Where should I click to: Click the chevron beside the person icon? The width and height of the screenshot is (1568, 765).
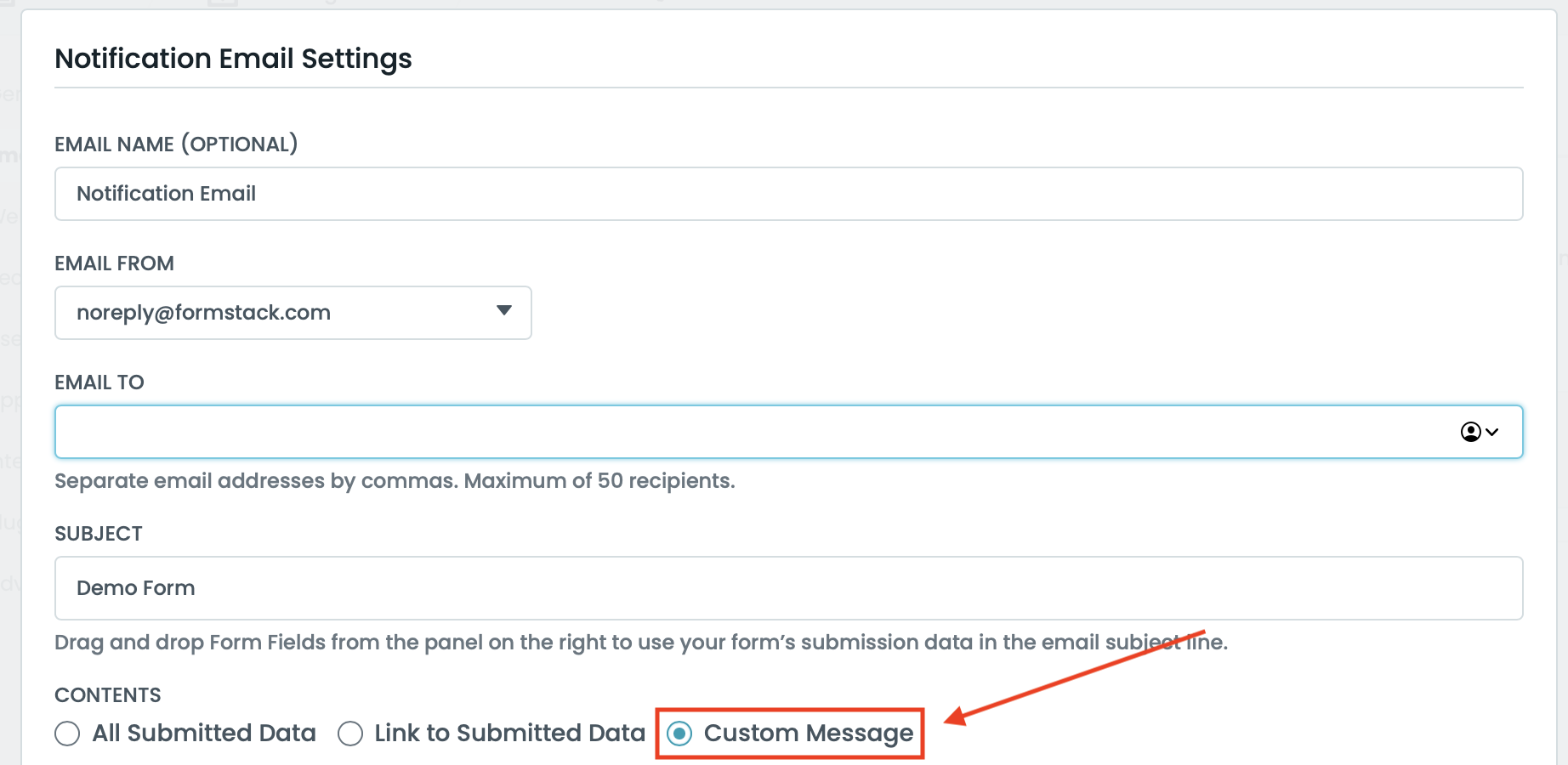tap(1491, 432)
